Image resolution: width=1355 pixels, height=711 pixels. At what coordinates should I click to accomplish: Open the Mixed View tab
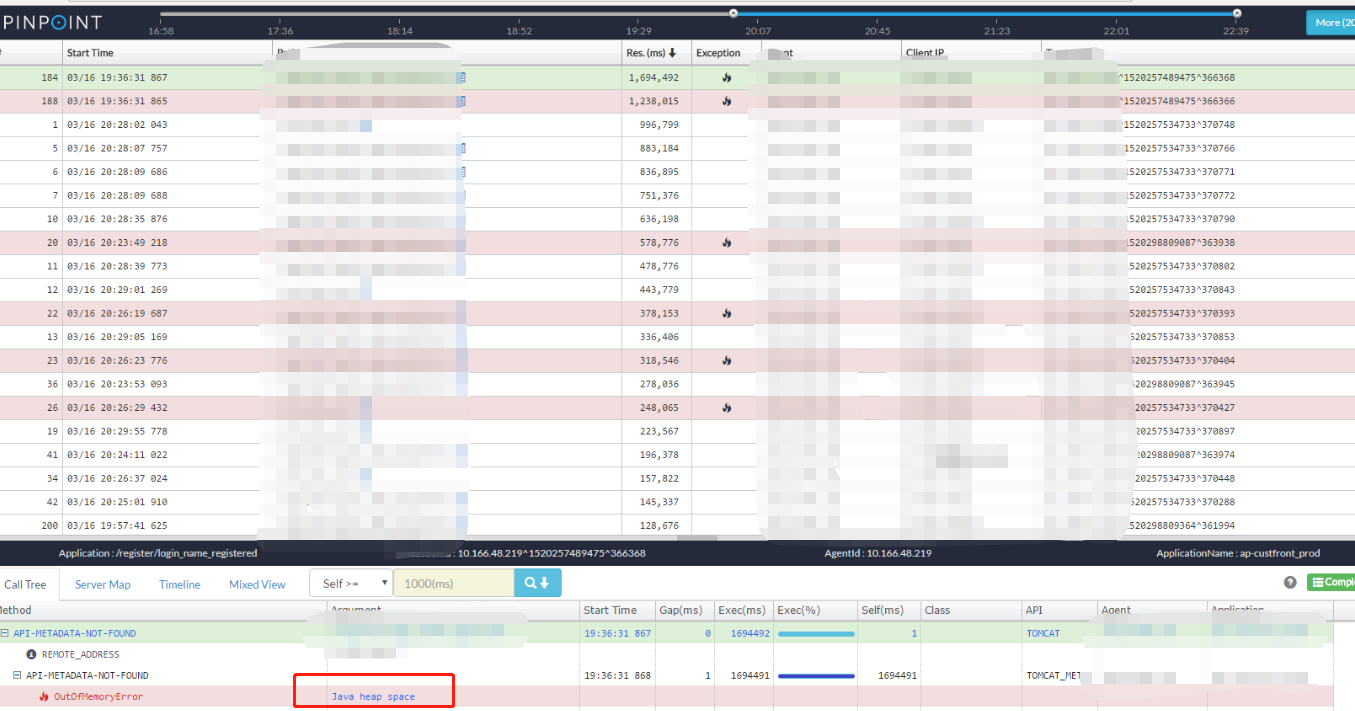tap(257, 585)
